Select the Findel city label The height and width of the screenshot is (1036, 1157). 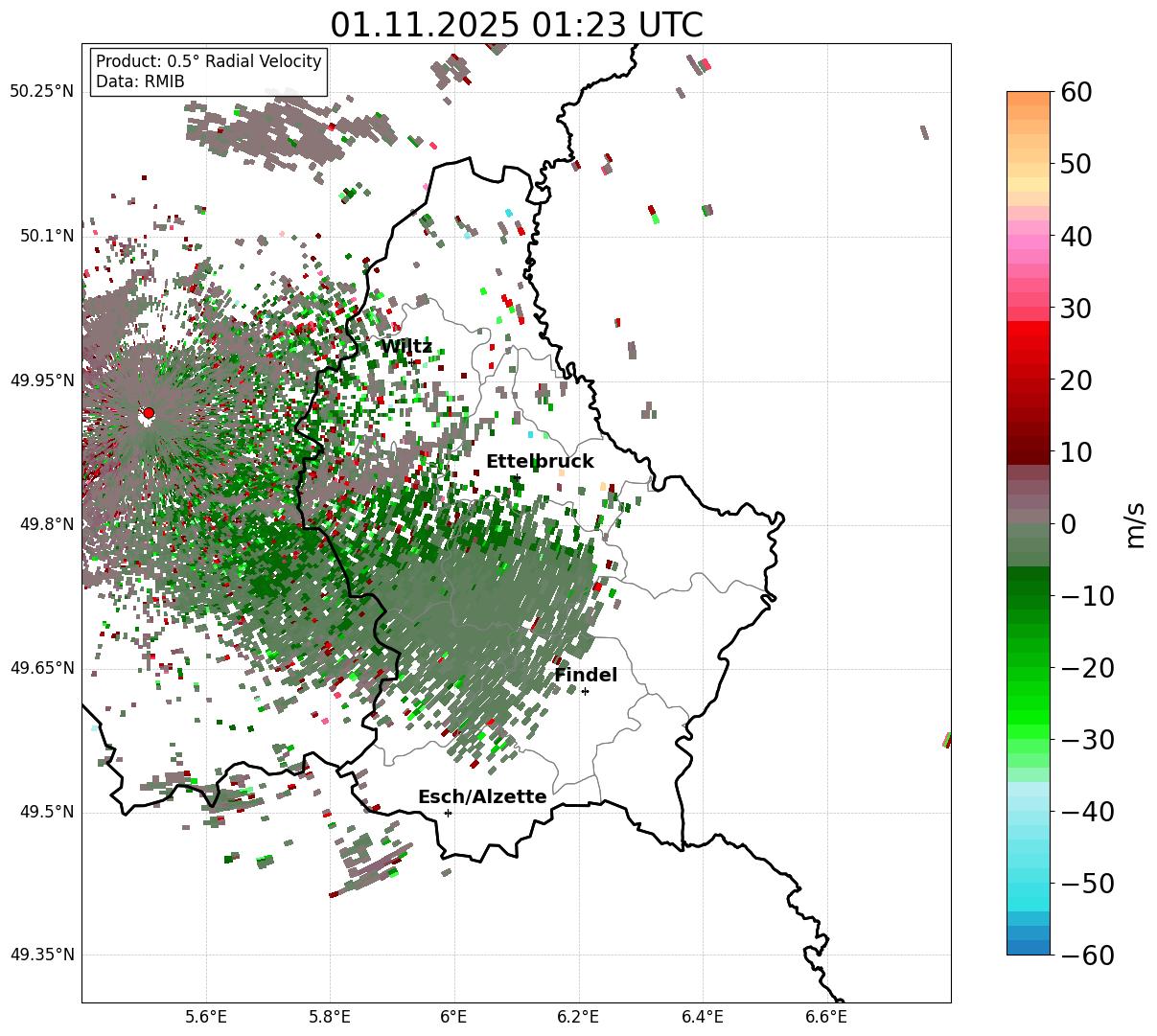point(586,676)
